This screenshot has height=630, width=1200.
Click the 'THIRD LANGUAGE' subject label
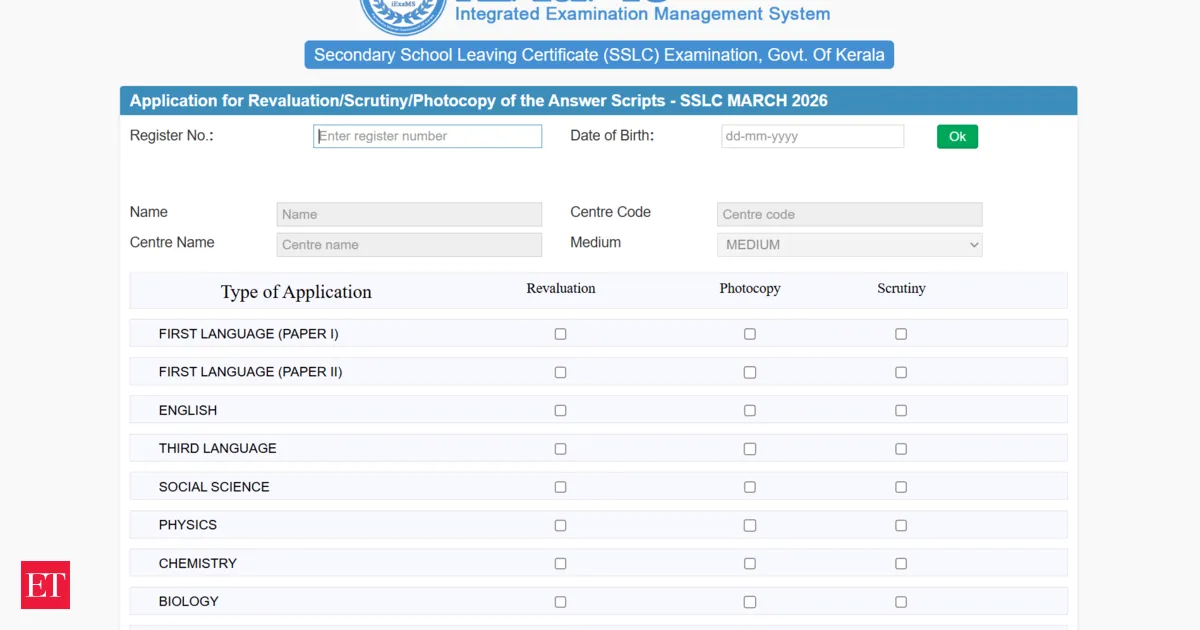(x=218, y=448)
